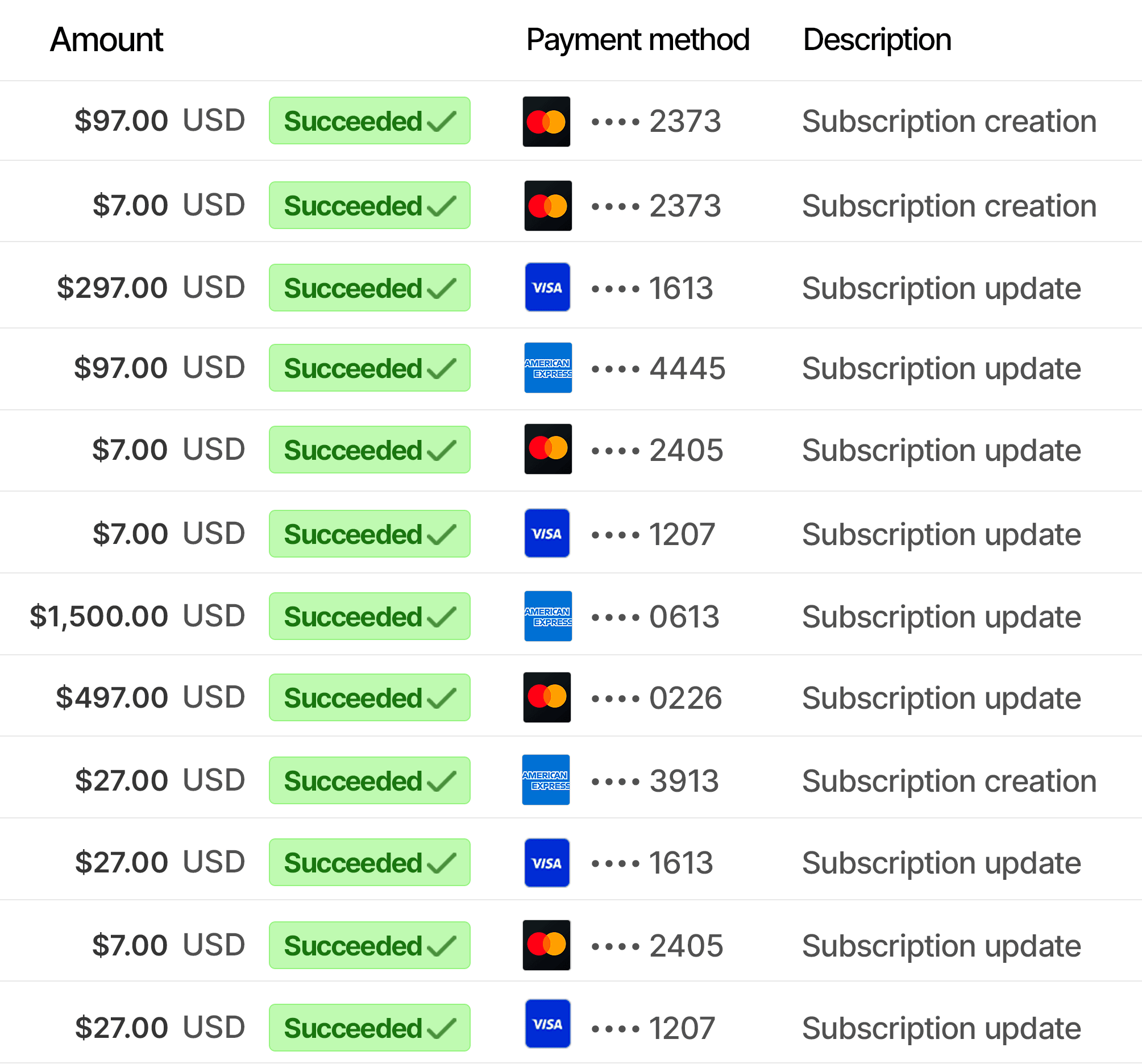Open the $1,500.00 USD payment amount
Screen dimensions: 1142x1064
pyautogui.click(x=138, y=616)
